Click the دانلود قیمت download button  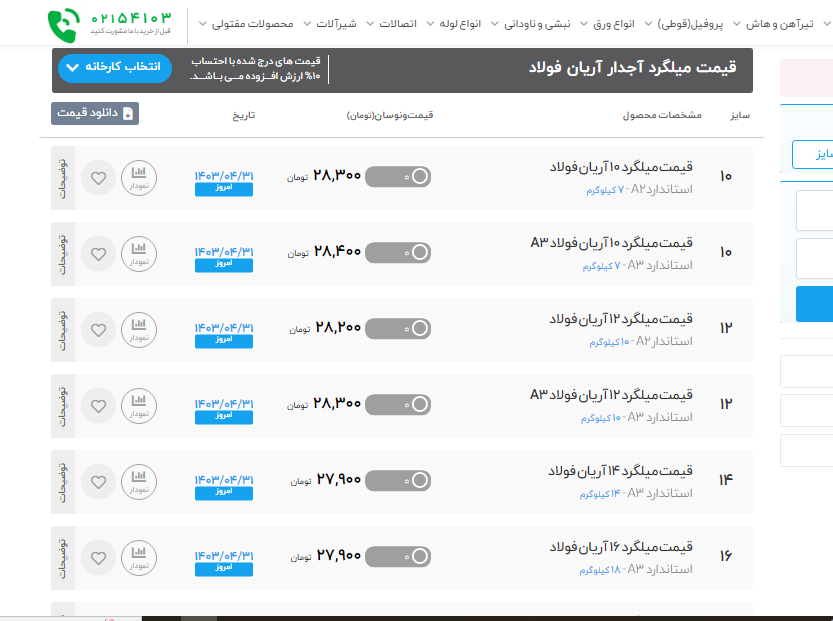pos(95,114)
